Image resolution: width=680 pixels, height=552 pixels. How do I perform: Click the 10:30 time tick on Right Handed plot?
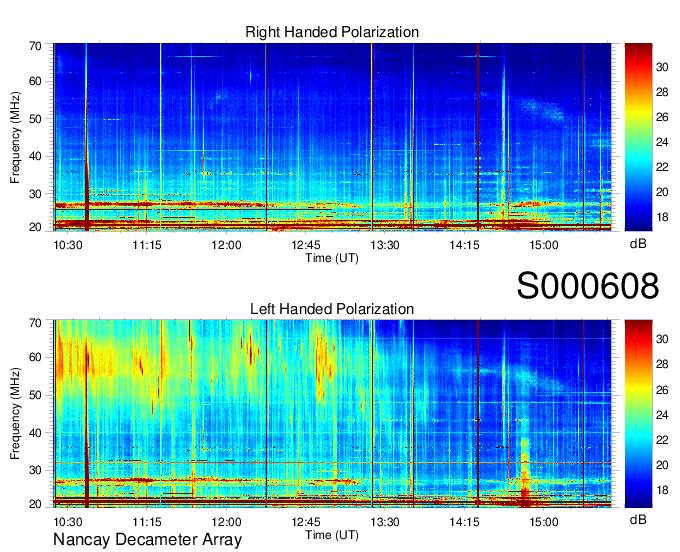point(68,245)
